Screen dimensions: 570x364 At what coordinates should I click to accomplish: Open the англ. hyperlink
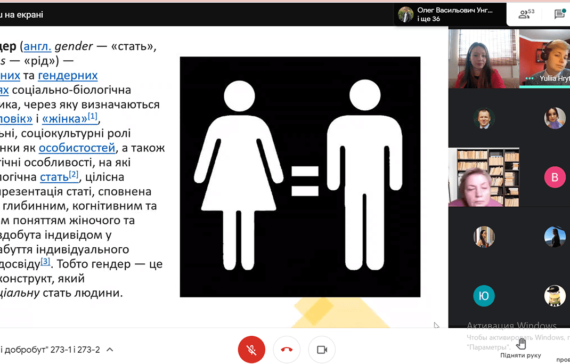tap(37, 46)
